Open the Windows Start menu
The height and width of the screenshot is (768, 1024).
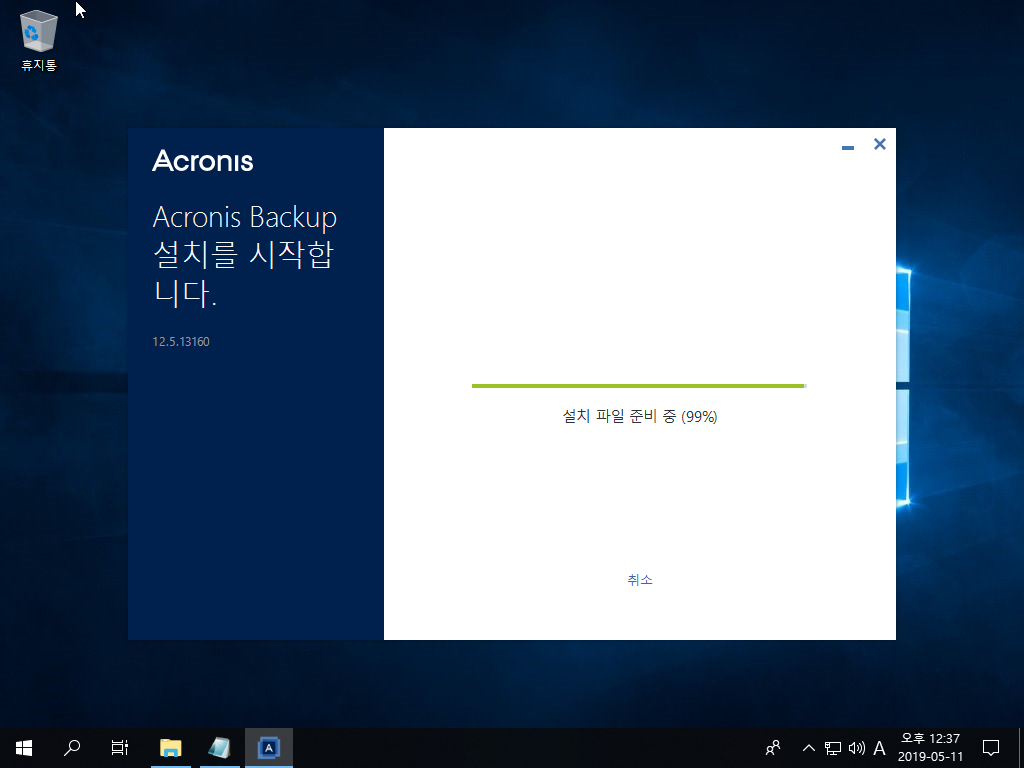pyautogui.click(x=24, y=748)
